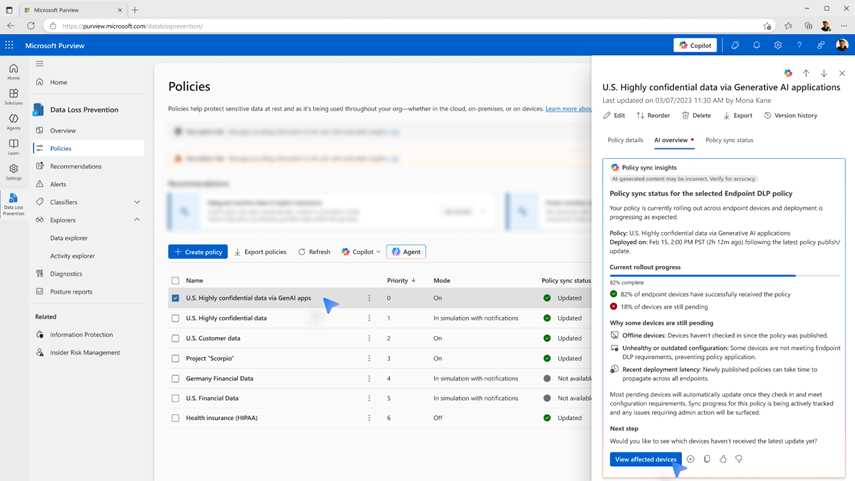
Task: Click Reorder in the panel actions
Action: pyautogui.click(x=653, y=116)
